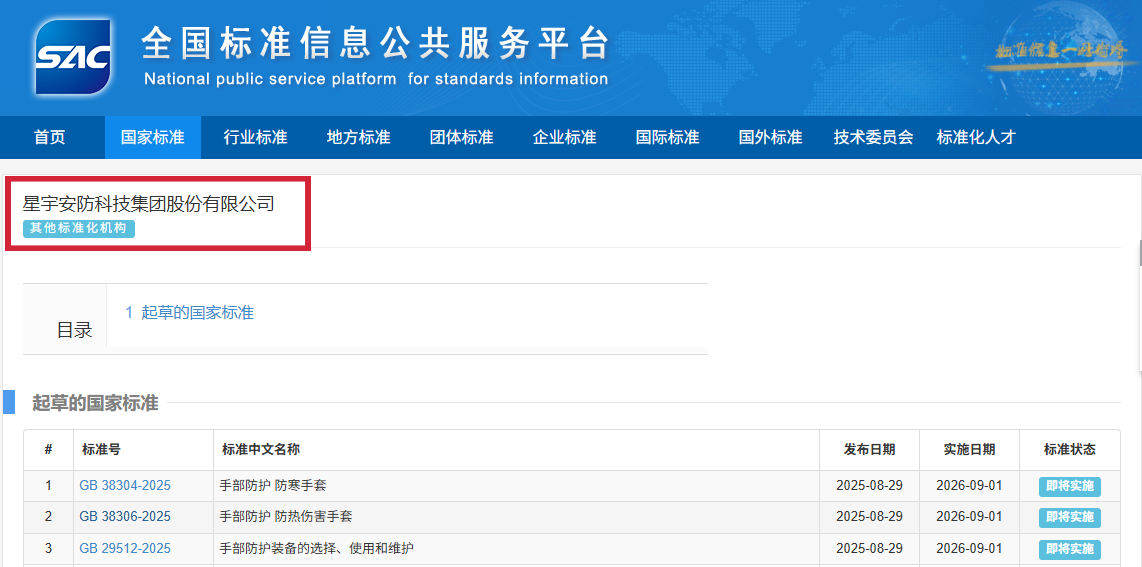Select the 国家标准 navigation tab

[x=152, y=137]
